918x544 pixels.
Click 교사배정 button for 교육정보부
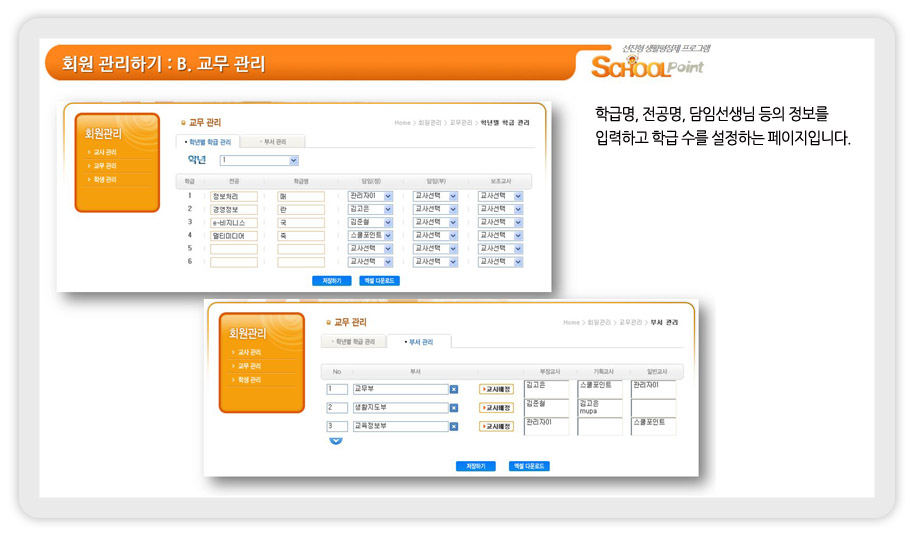tap(497, 426)
